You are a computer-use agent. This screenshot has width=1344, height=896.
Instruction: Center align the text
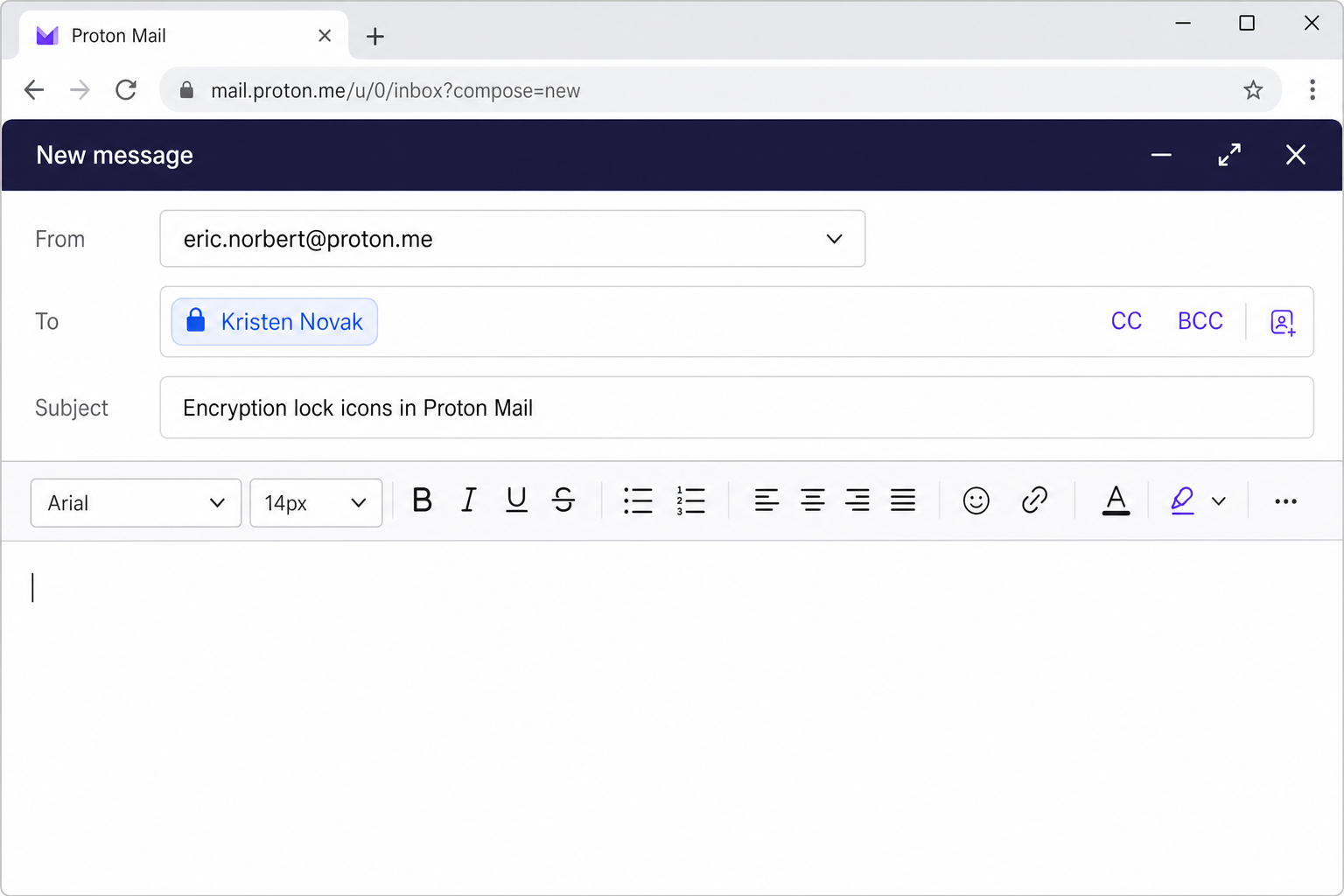pos(812,500)
